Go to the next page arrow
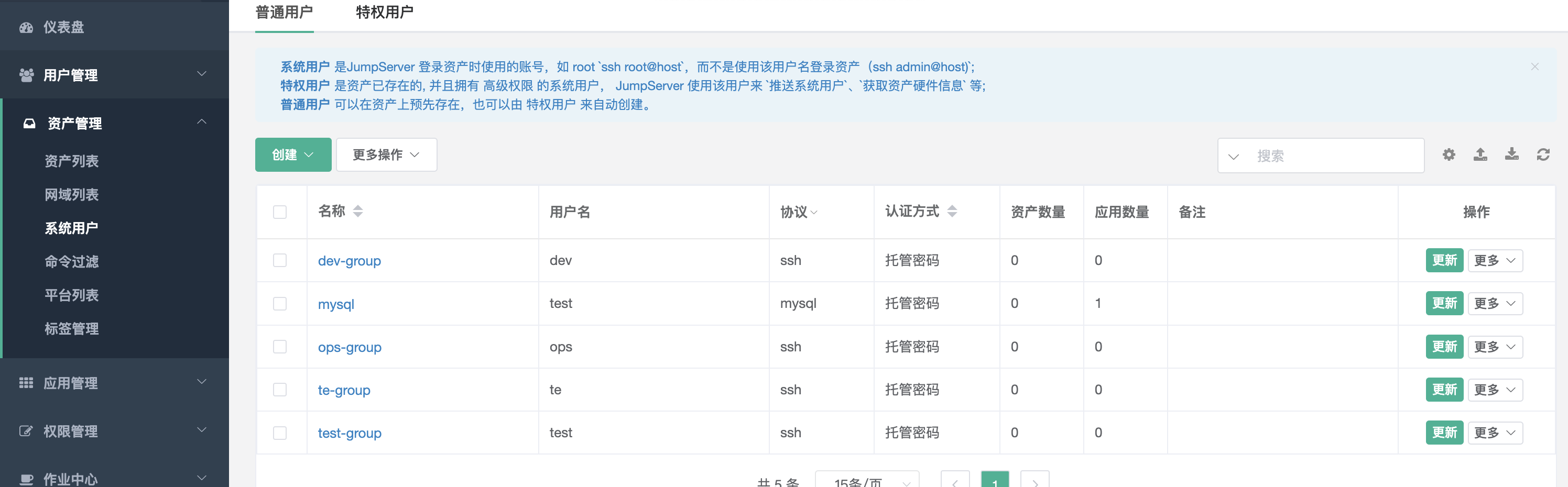The width and height of the screenshot is (1568, 487). 1035,479
